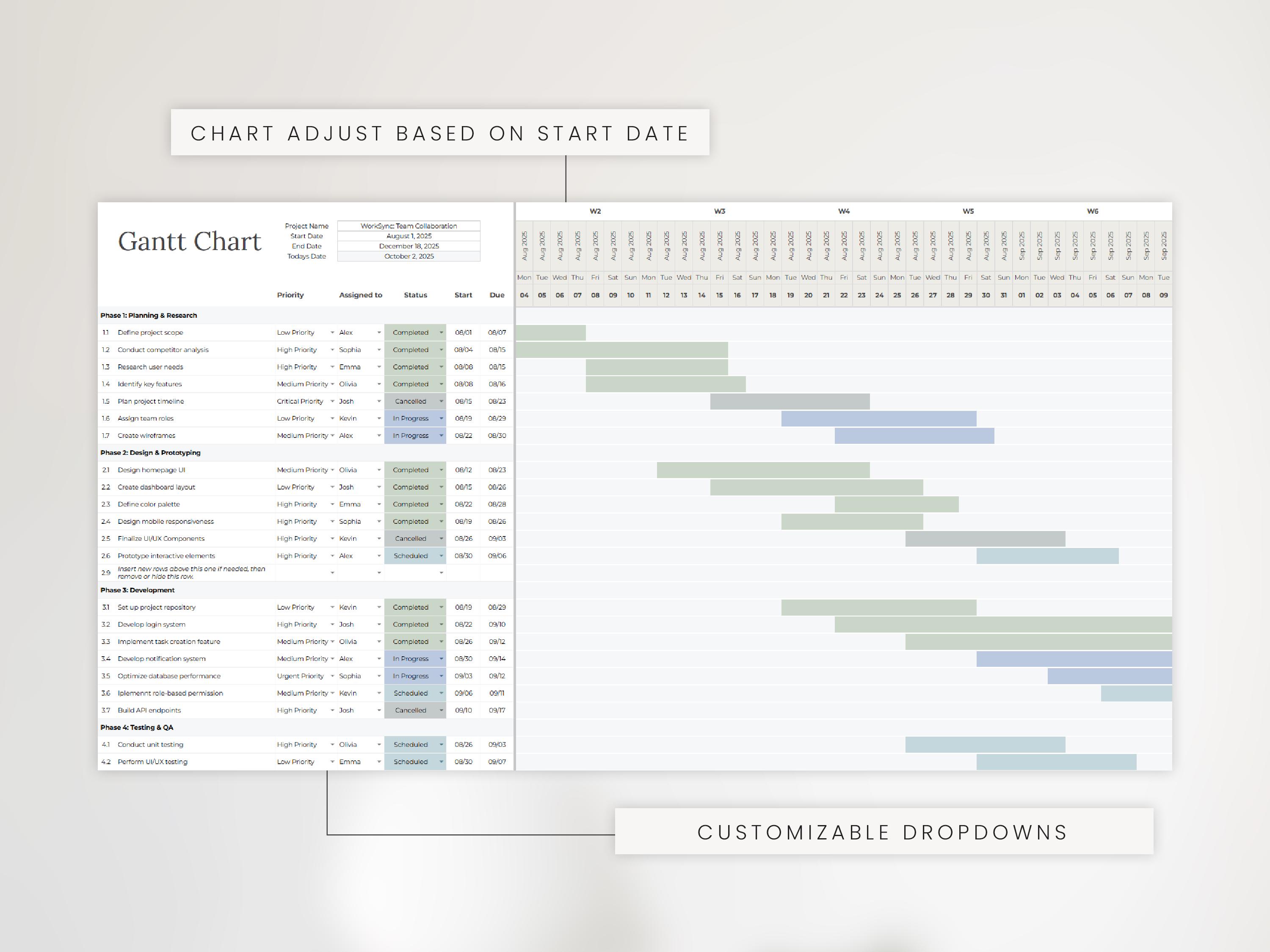Select the W3 week header

coord(720,211)
